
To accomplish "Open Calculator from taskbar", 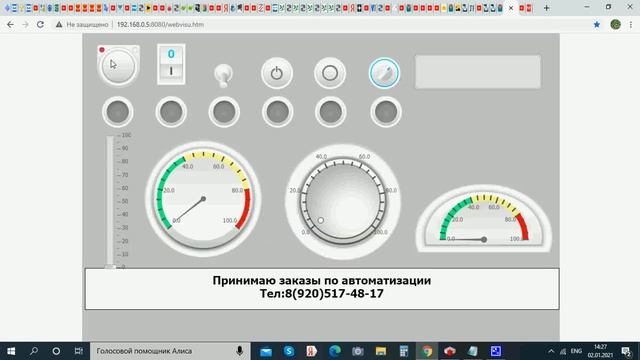I will [404, 351].
